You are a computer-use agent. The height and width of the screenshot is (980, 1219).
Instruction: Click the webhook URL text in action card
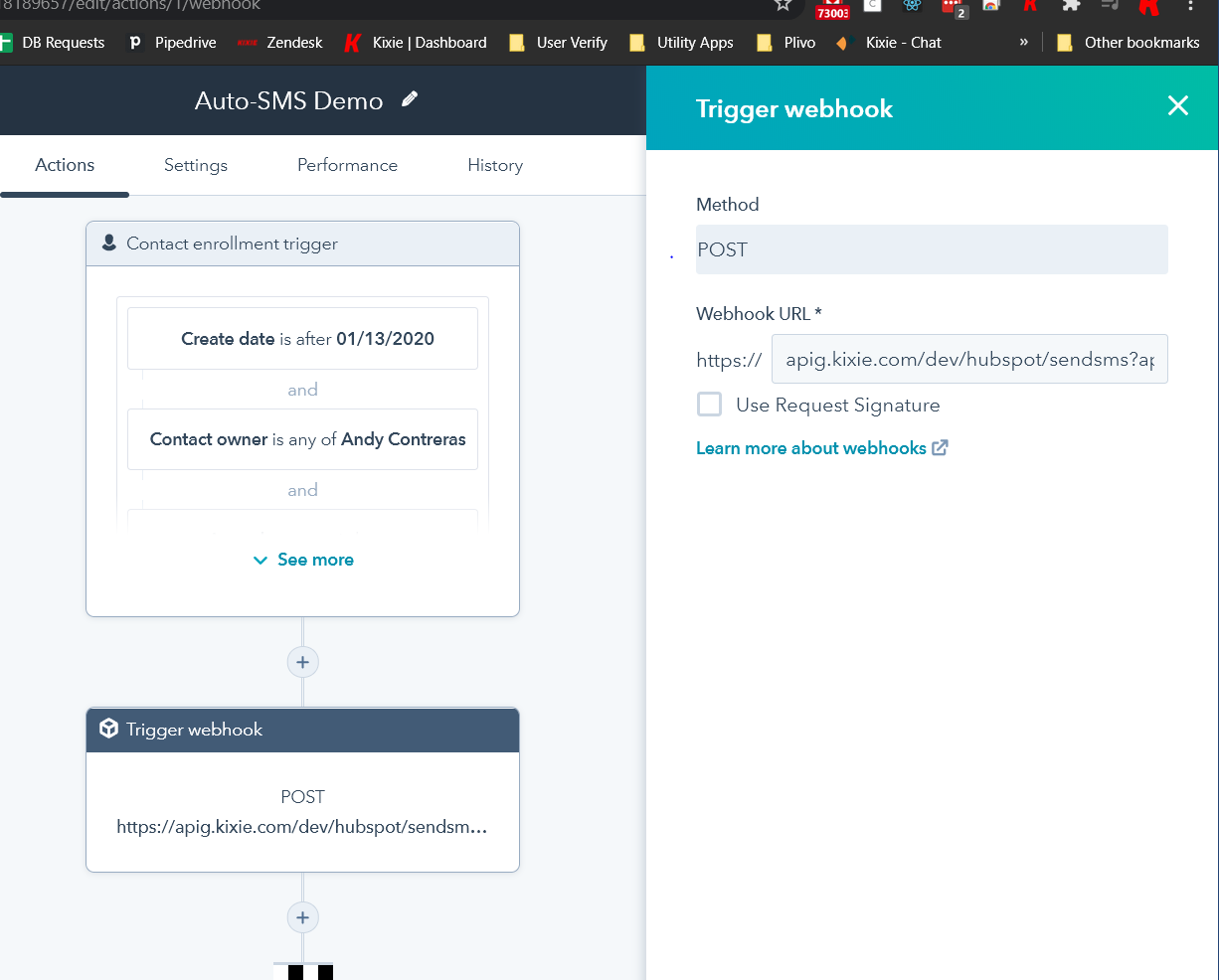(302, 827)
